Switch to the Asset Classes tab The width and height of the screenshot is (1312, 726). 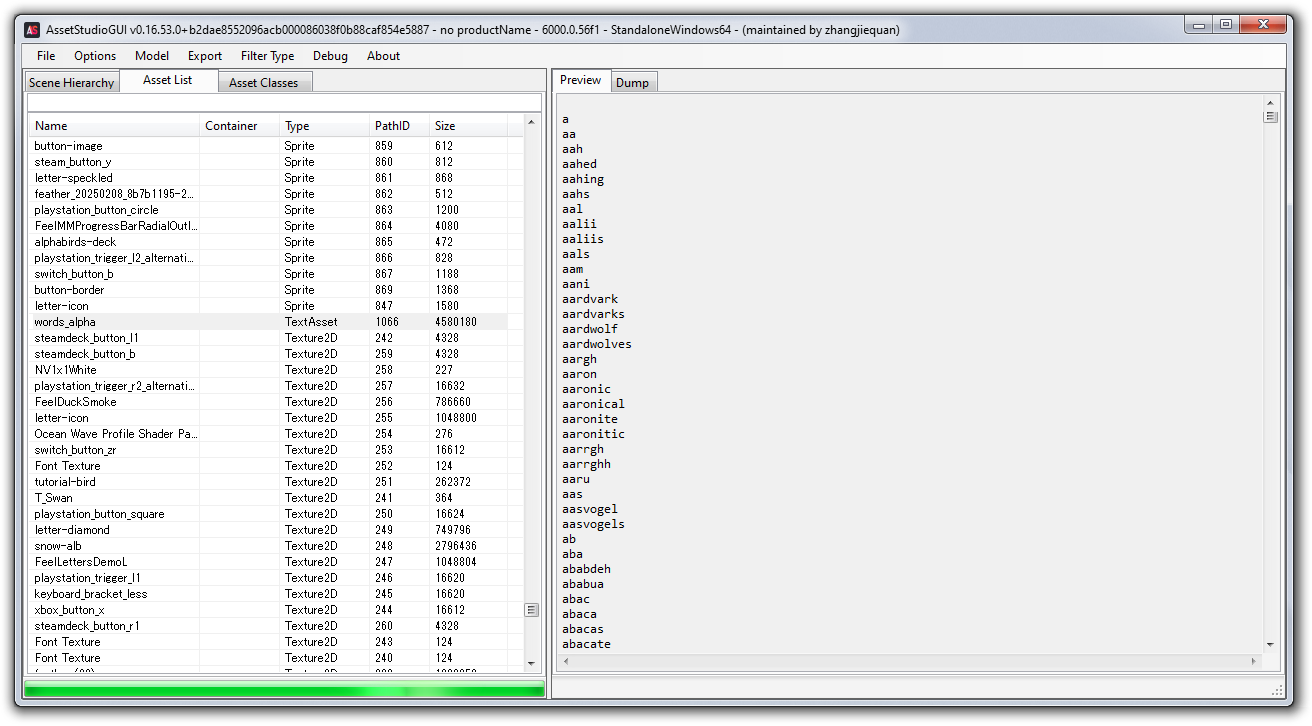(263, 83)
